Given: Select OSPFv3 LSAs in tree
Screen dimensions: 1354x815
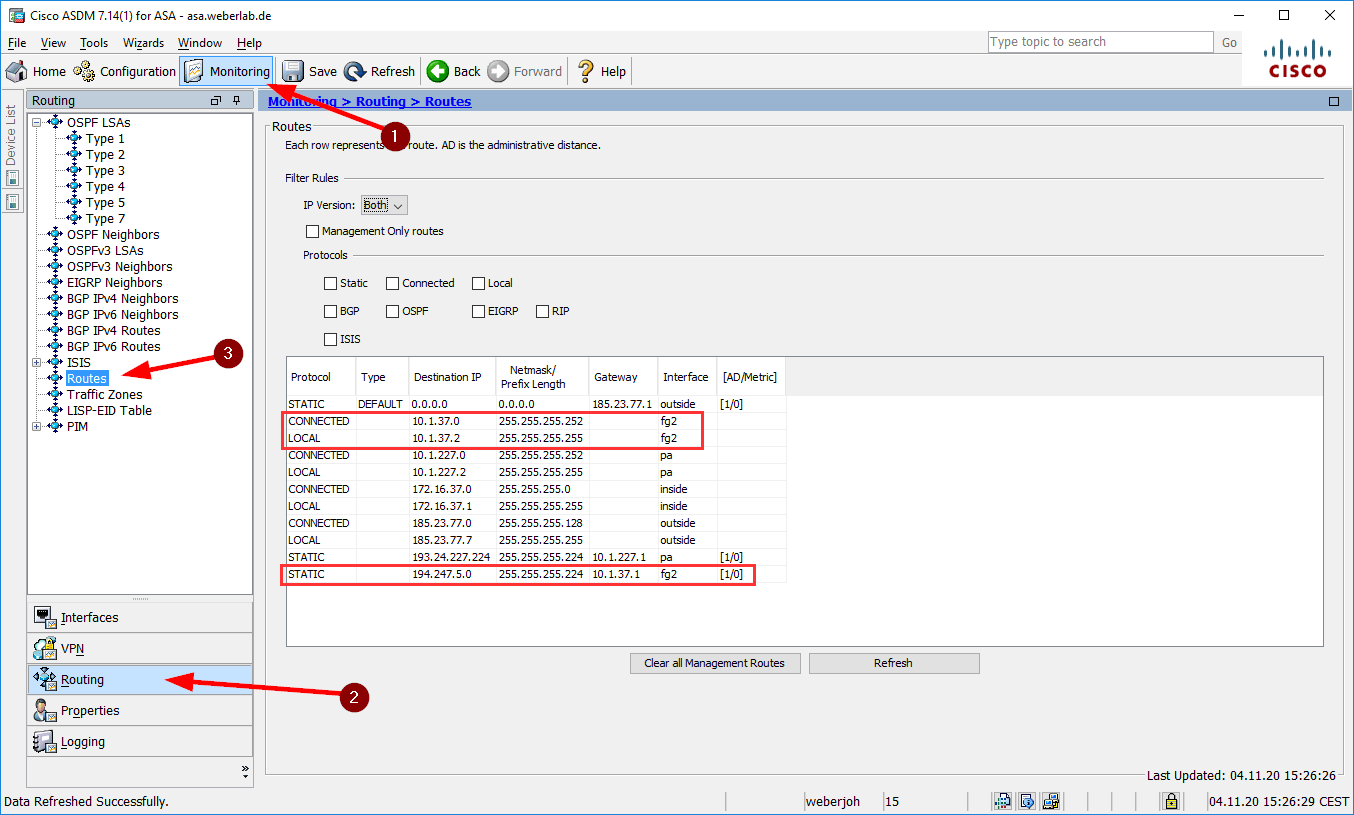Looking at the screenshot, I should (105, 250).
